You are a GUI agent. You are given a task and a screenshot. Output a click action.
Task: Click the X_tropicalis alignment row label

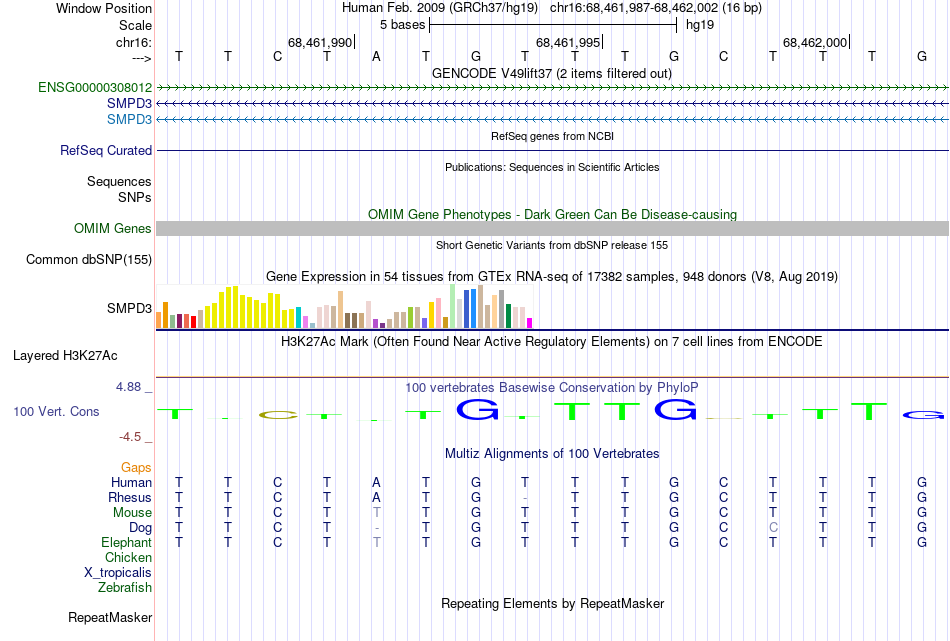pyautogui.click(x=118, y=573)
